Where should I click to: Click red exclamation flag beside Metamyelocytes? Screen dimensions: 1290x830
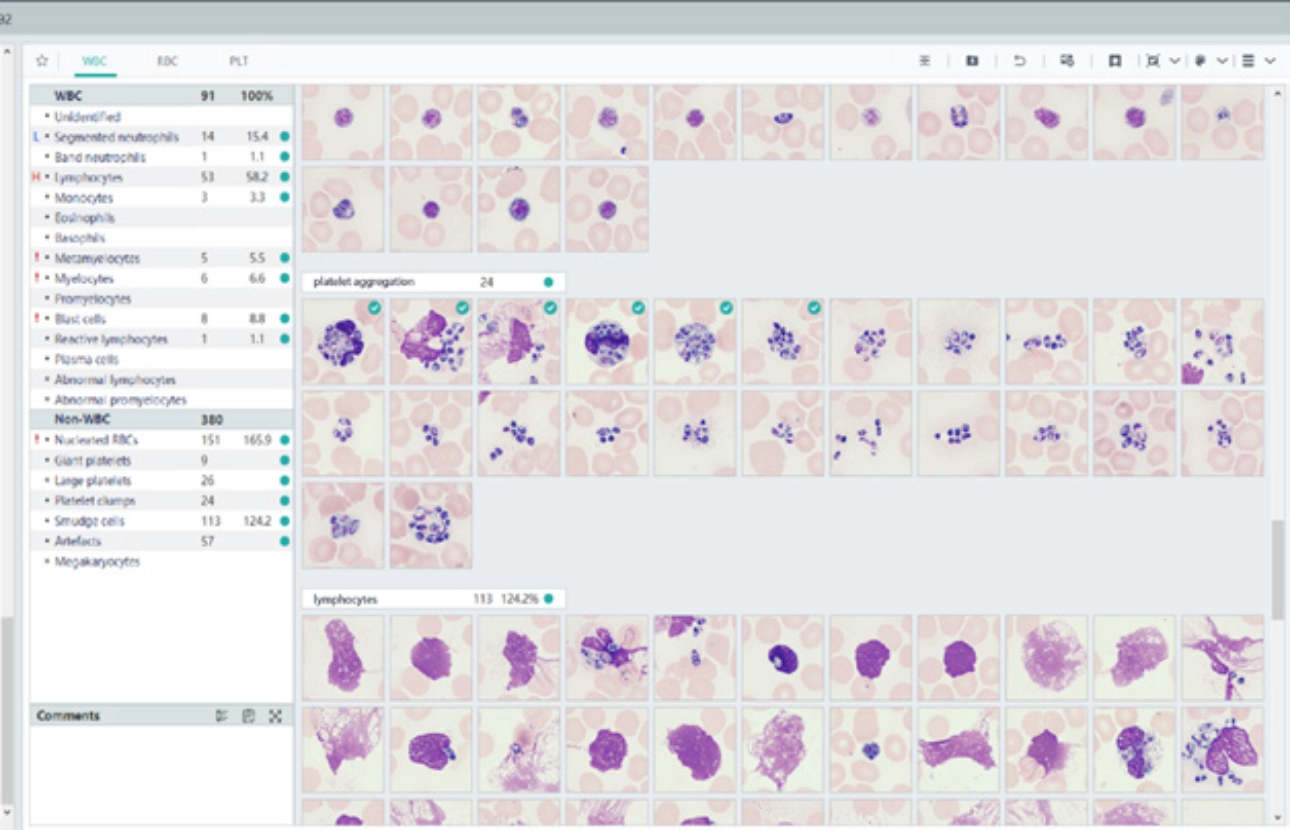(x=37, y=258)
